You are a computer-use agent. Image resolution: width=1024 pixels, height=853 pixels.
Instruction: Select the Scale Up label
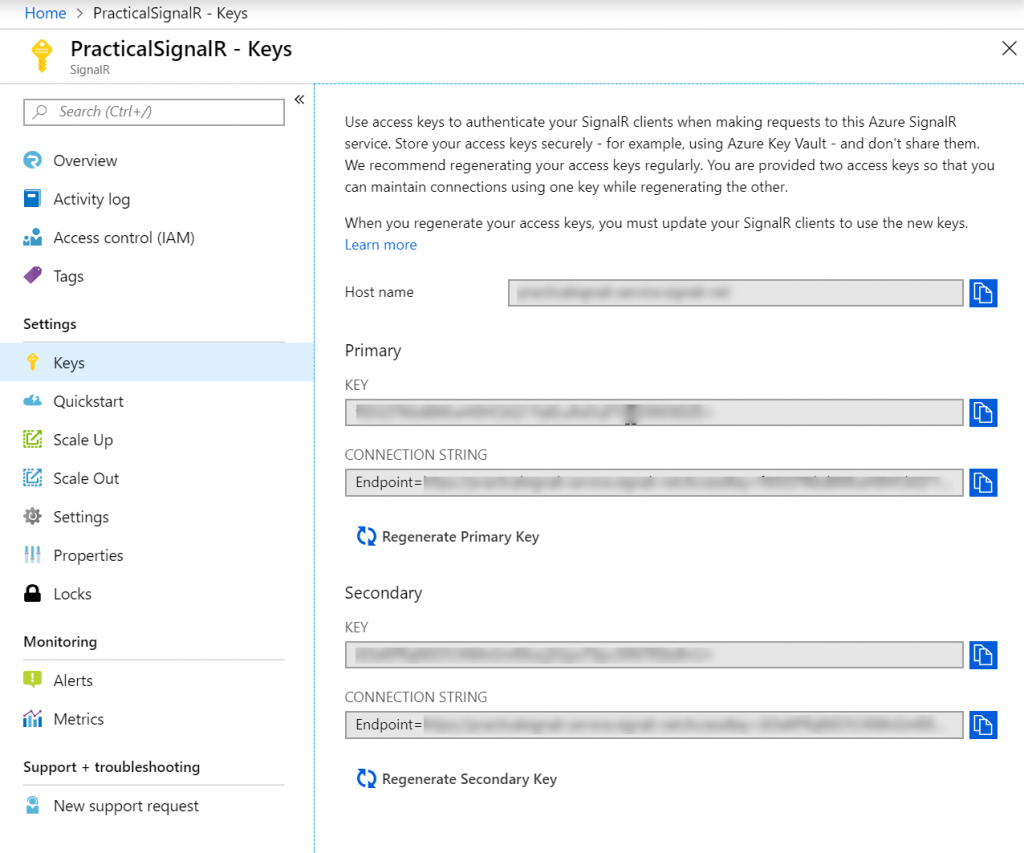point(84,440)
